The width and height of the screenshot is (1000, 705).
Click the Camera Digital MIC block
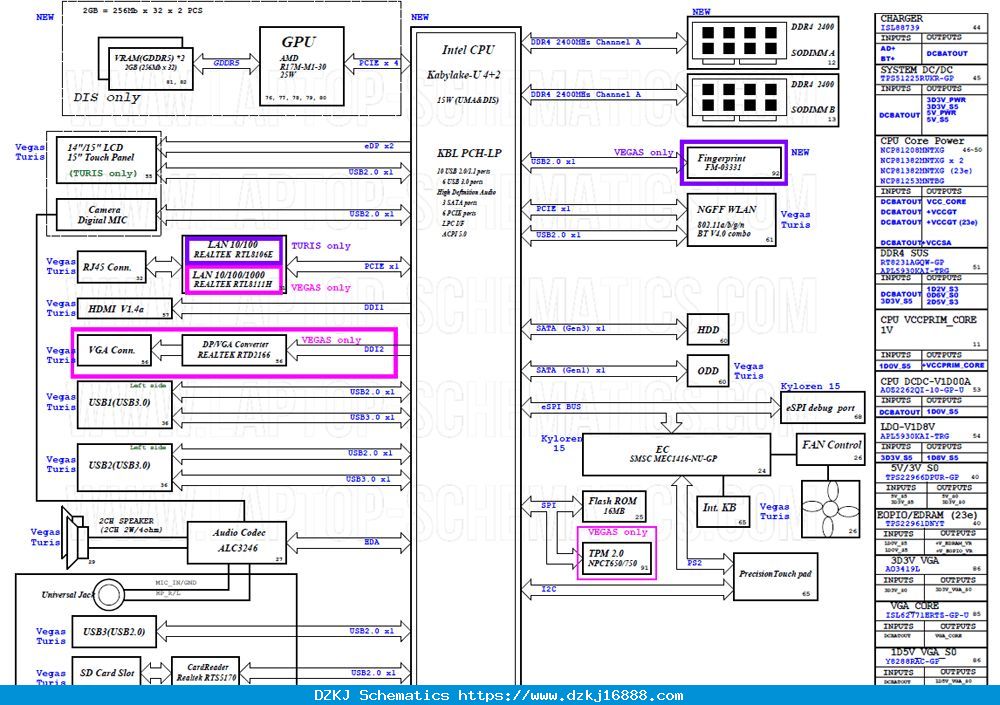[x=107, y=215]
